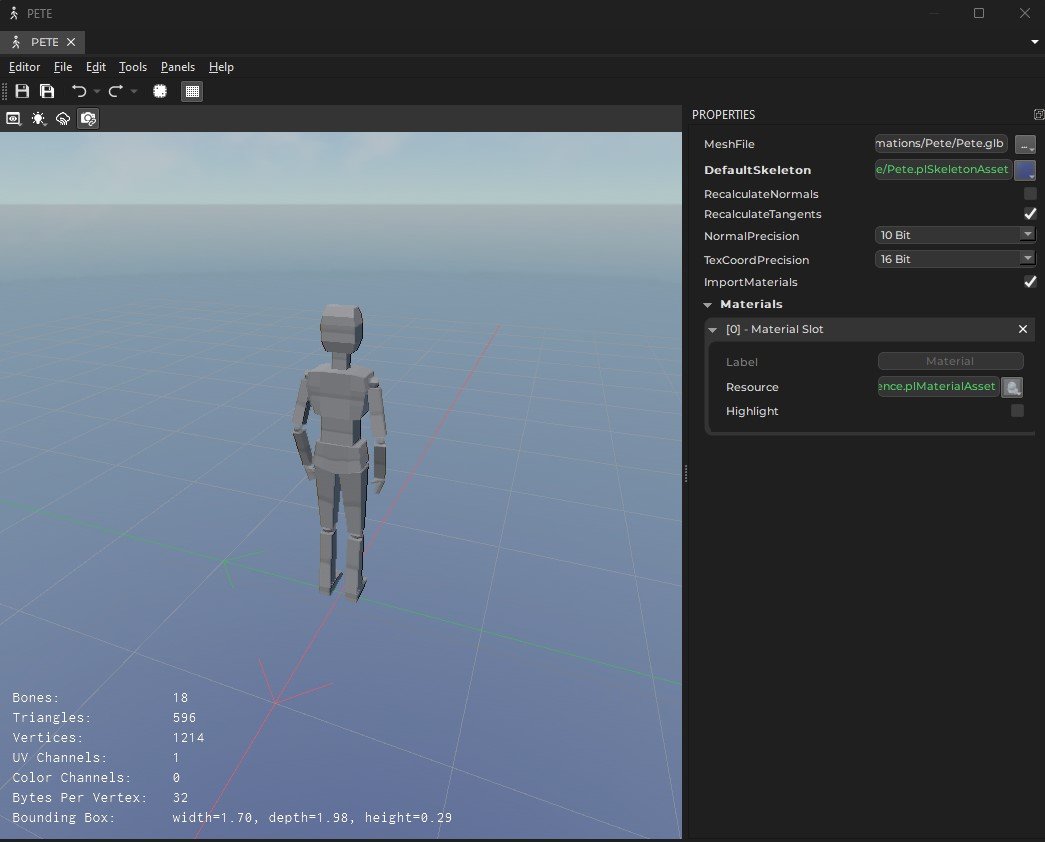The image size is (1045, 842).
Task: Toggle the screenshot camera icon
Action: point(88,118)
